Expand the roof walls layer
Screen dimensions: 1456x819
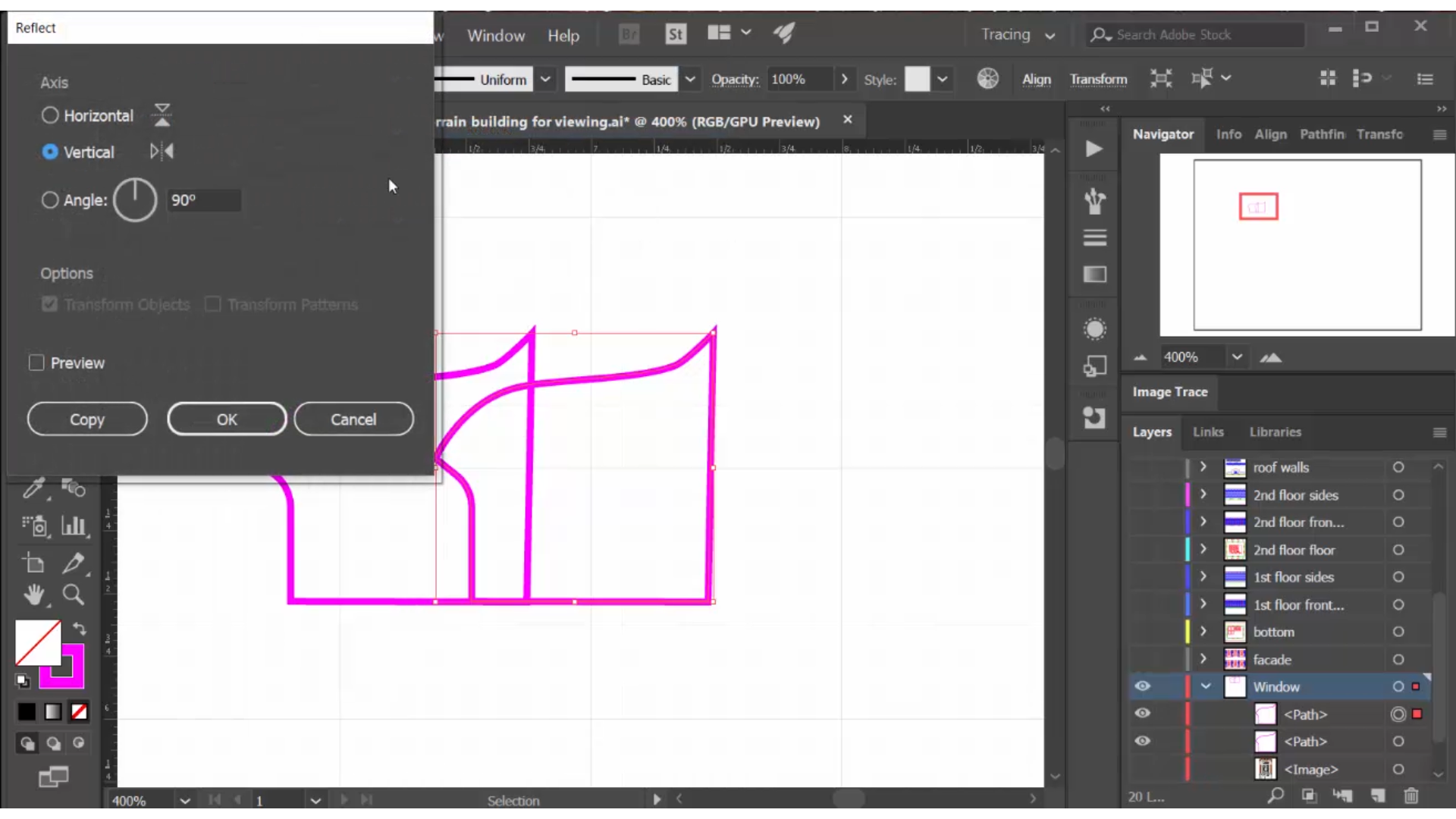pyautogui.click(x=1203, y=468)
